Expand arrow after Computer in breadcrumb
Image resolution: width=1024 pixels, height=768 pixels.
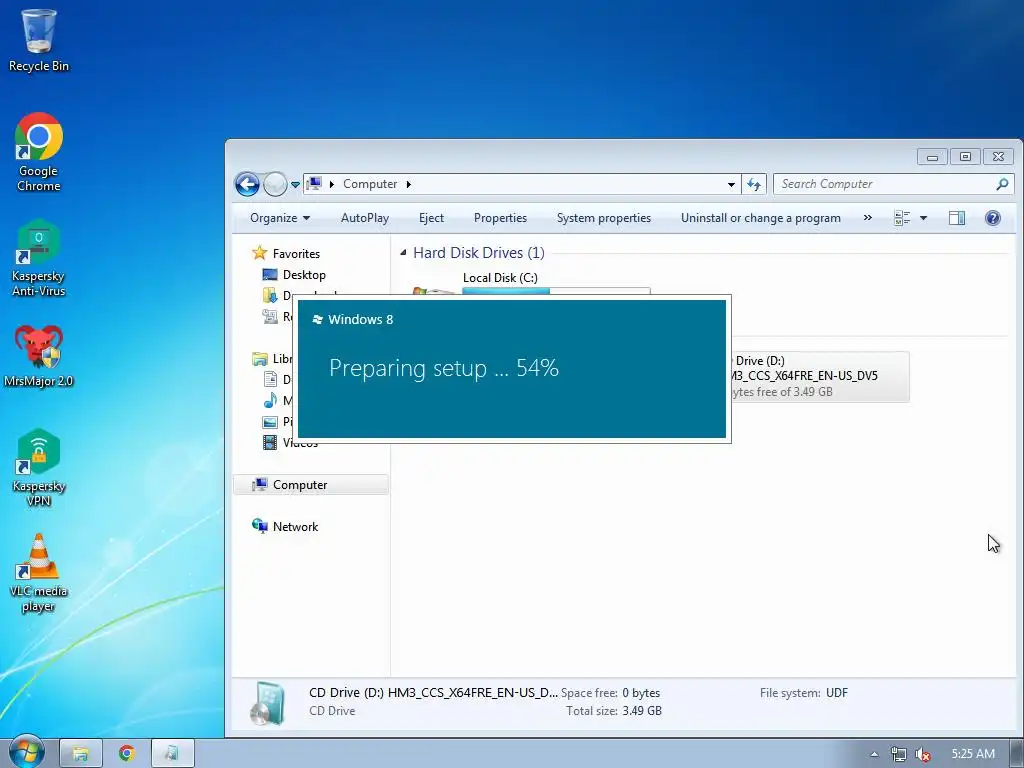tap(409, 184)
